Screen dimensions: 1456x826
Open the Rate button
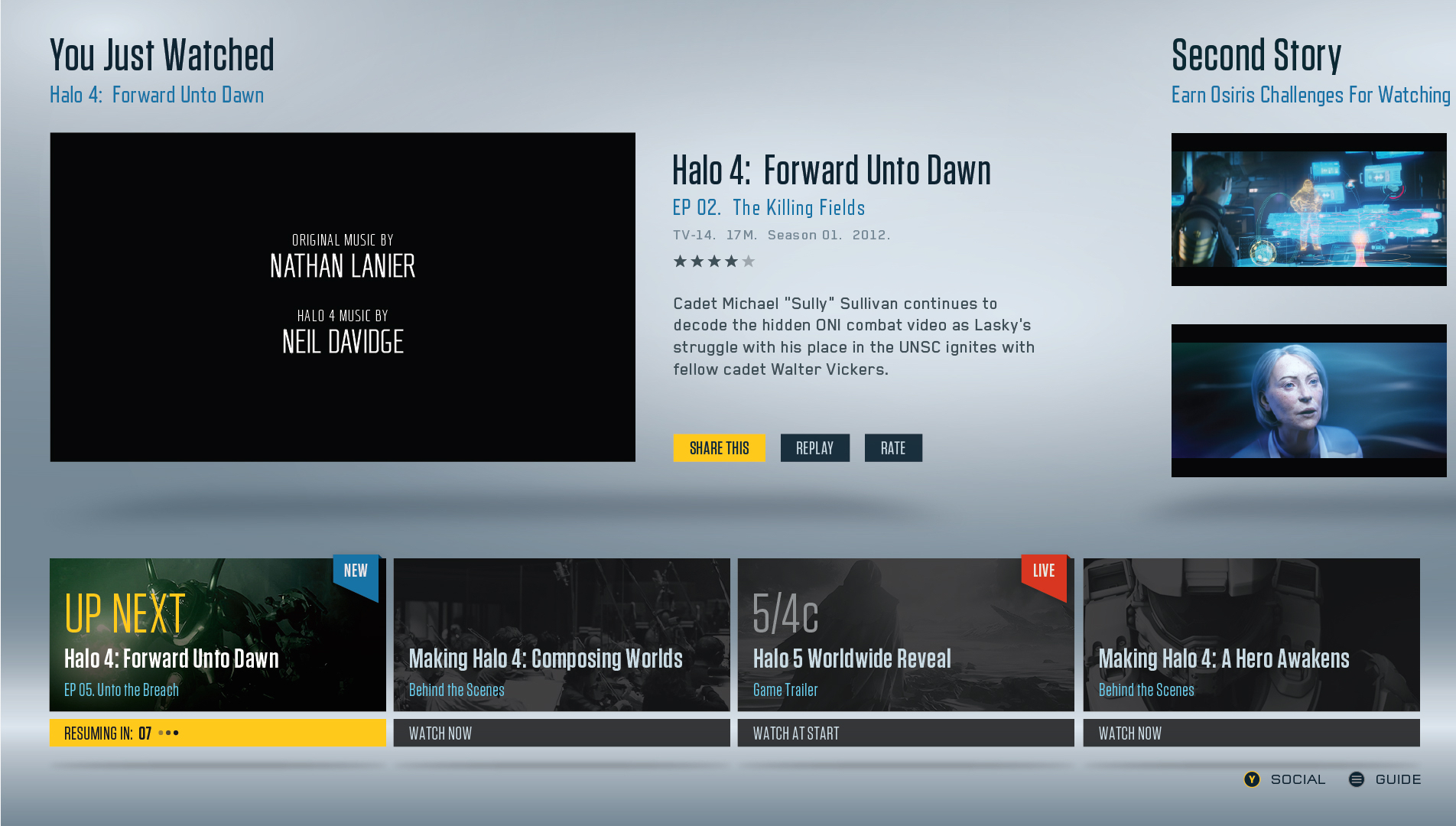[x=893, y=448]
